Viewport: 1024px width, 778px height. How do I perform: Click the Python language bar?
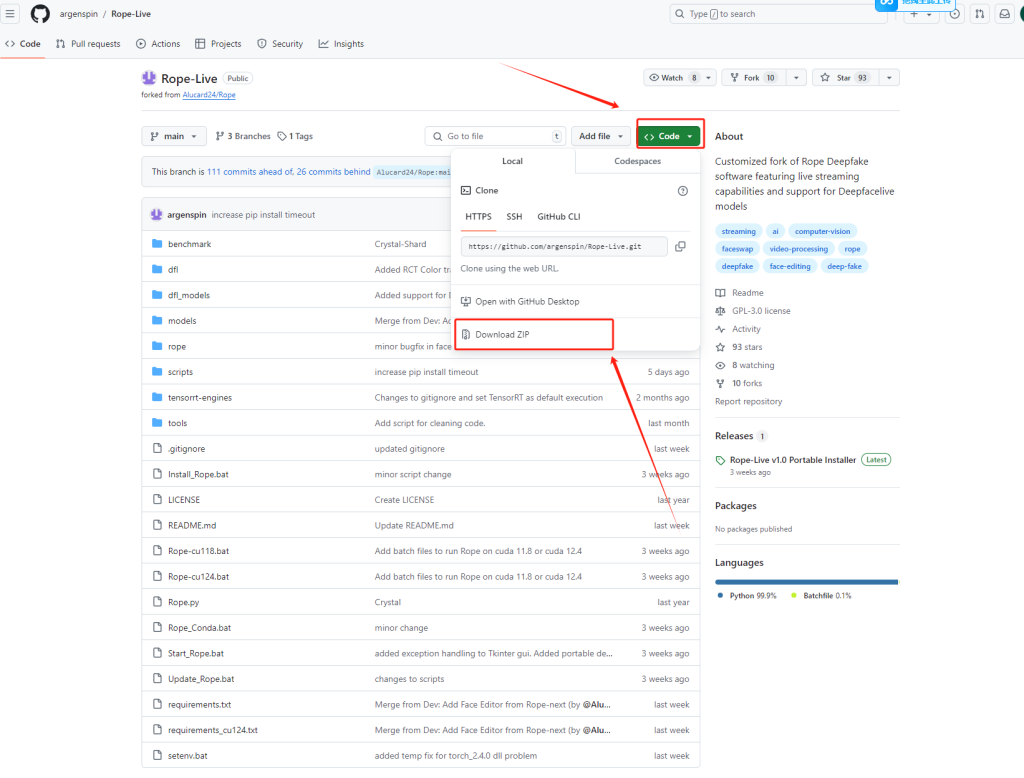(806, 581)
